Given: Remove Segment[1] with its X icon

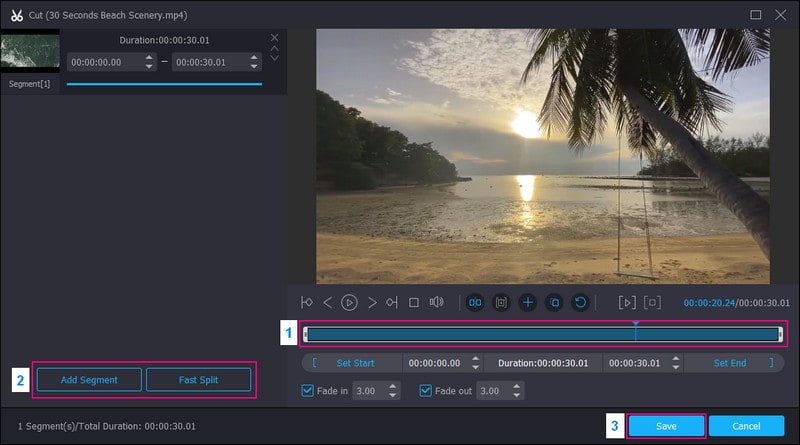Looking at the screenshot, I should 275,38.
